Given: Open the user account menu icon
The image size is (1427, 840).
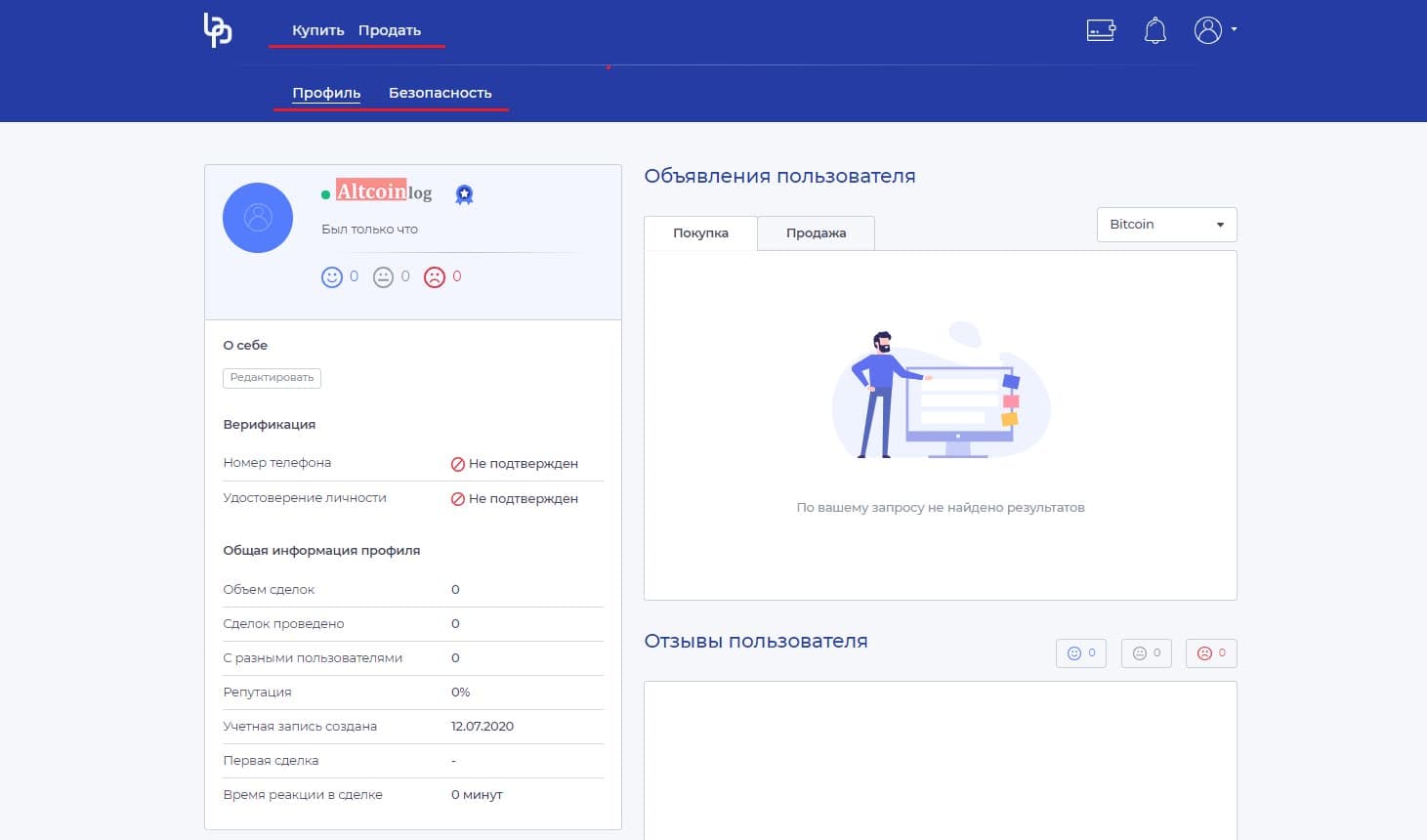Looking at the screenshot, I should [x=1208, y=30].
